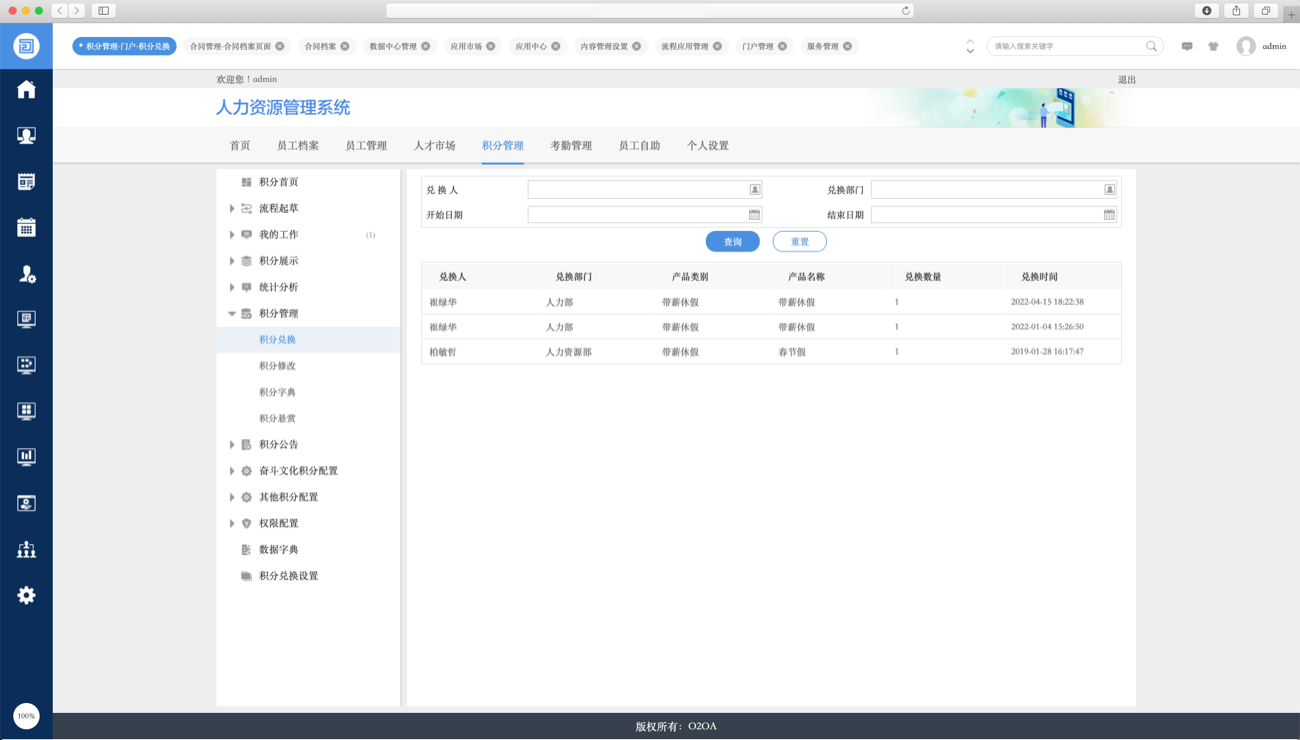This screenshot has width=1300, height=740.
Task: Click the message icon beside search box
Action: pyautogui.click(x=1187, y=46)
